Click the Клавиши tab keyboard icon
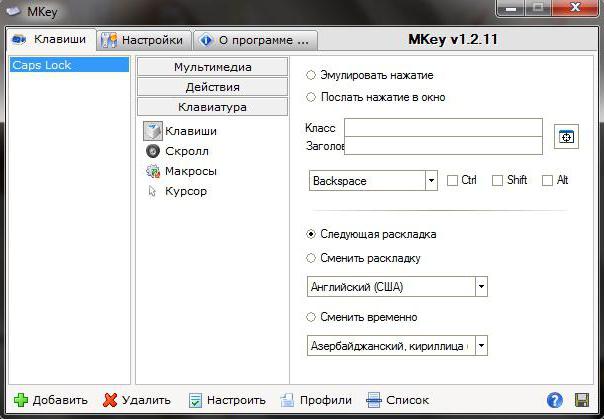The height and width of the screenshot is (419, 604). [19, 39]
